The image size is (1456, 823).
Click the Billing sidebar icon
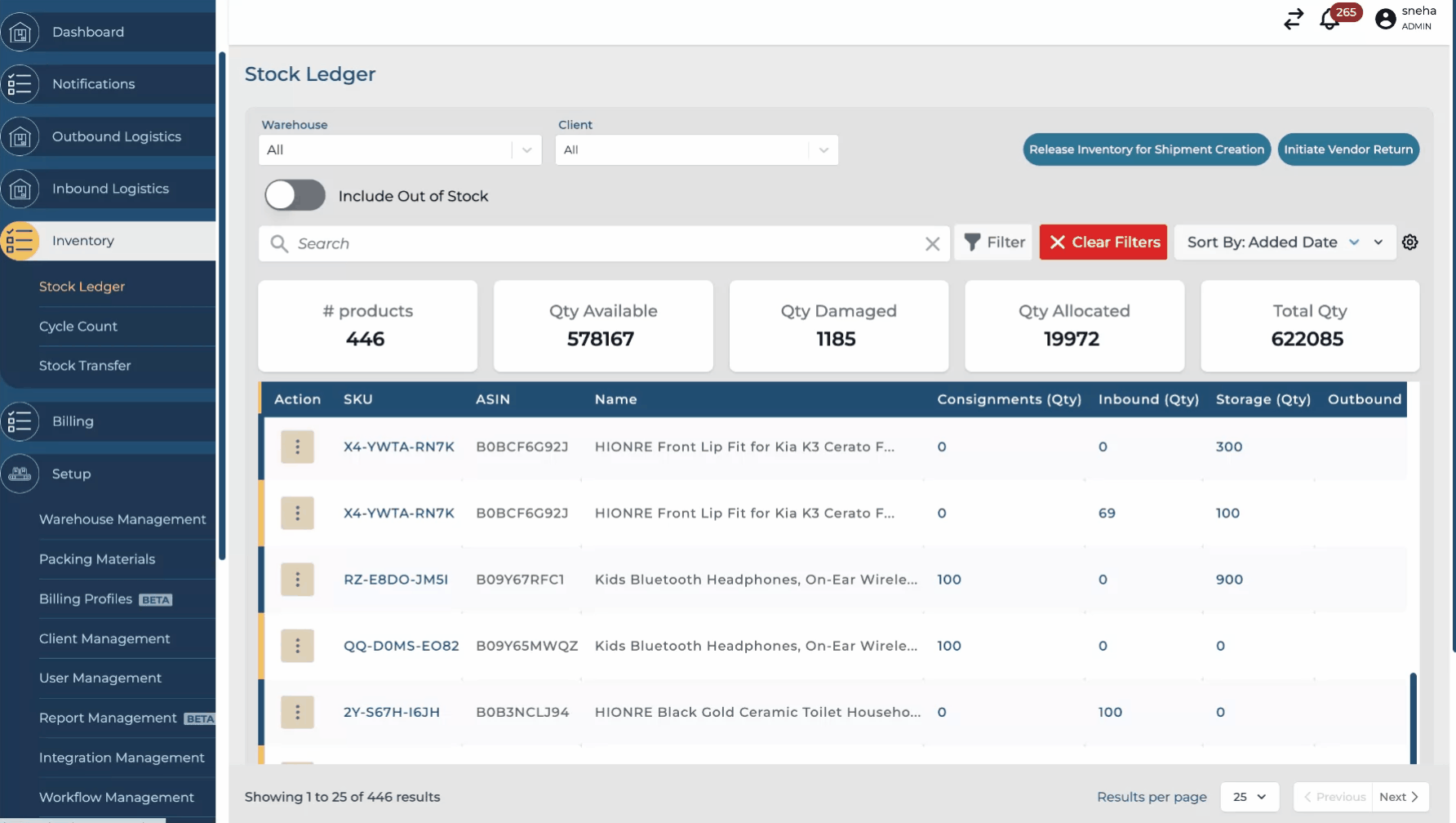click(x=20, y=421)
